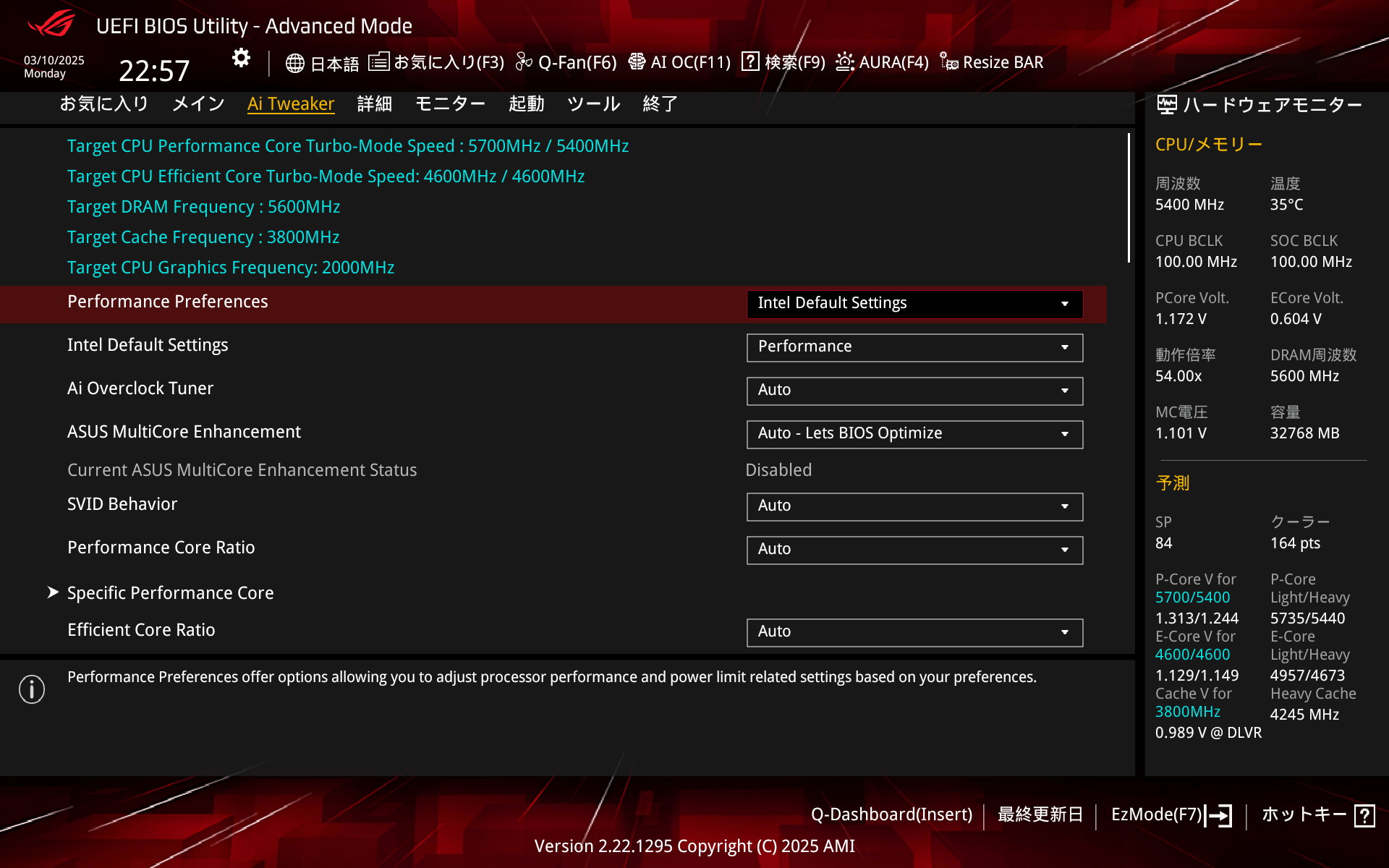Switch to the モニター tab

coord(450,104)
